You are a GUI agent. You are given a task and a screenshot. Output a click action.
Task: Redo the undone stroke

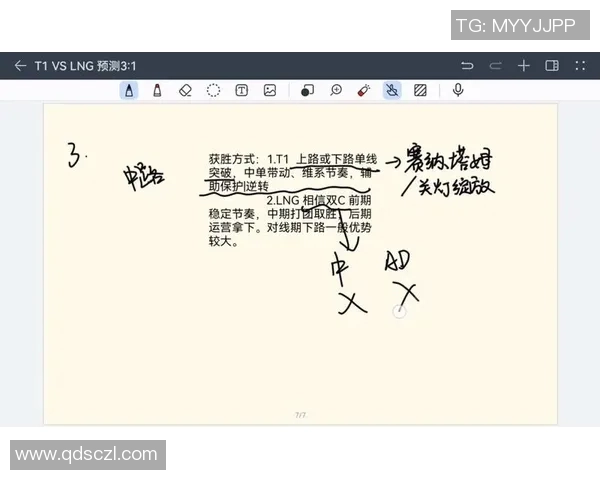pos(495,66)
